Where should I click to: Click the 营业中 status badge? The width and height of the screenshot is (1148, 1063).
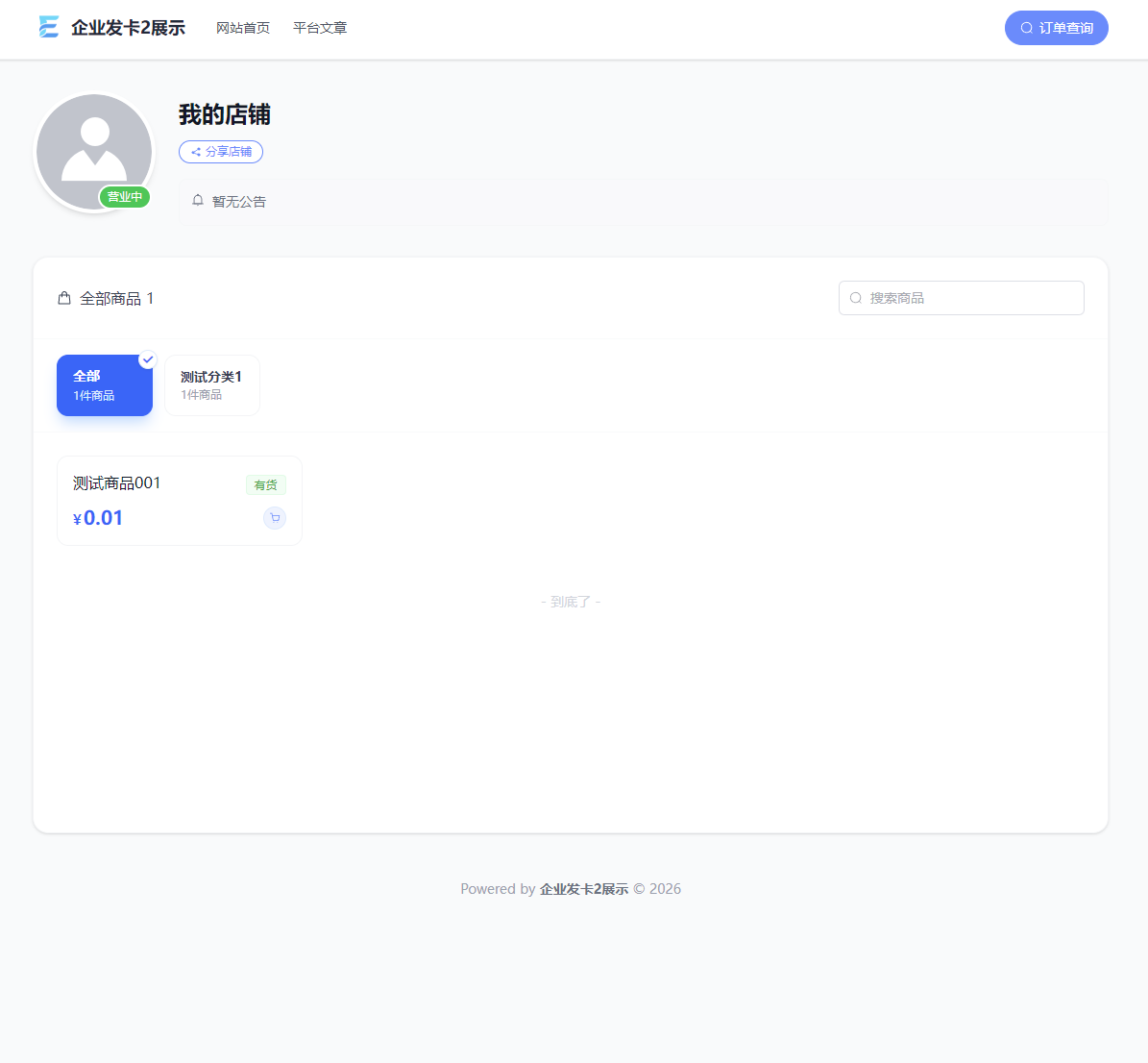click(125, 197)
